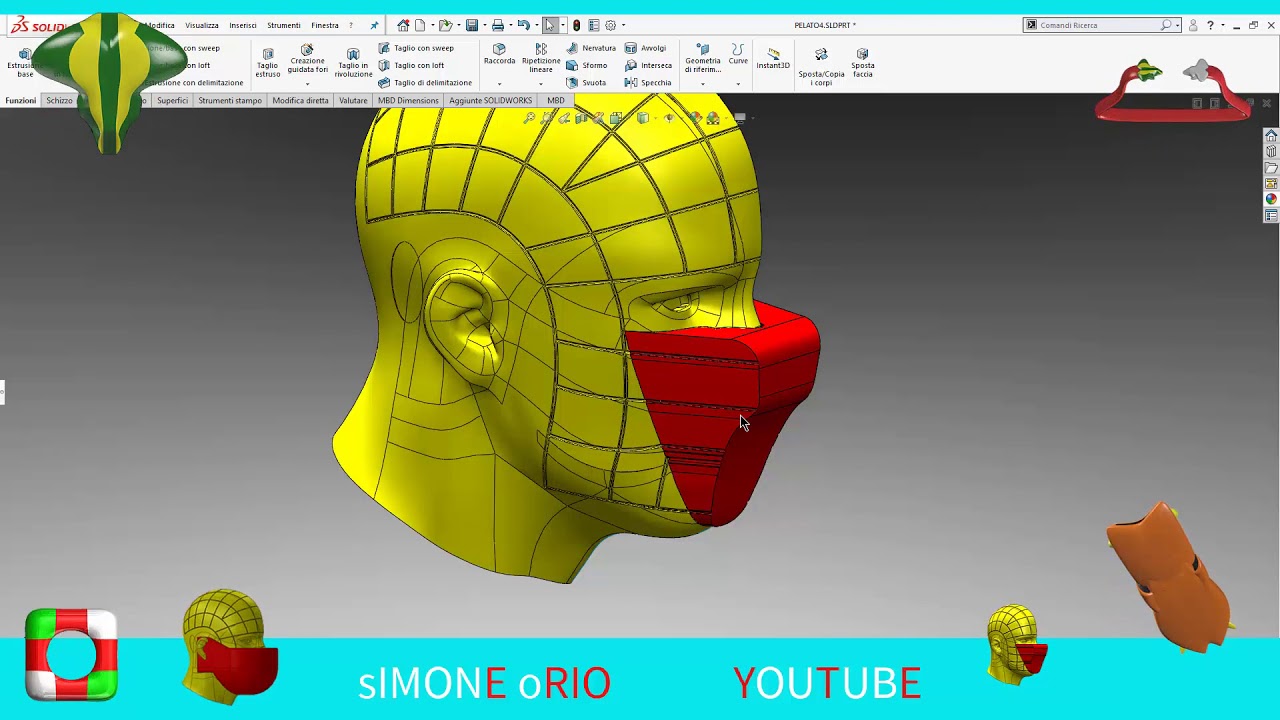
Task: Toggle the menu bar pin
Action: tap(374, 25)
